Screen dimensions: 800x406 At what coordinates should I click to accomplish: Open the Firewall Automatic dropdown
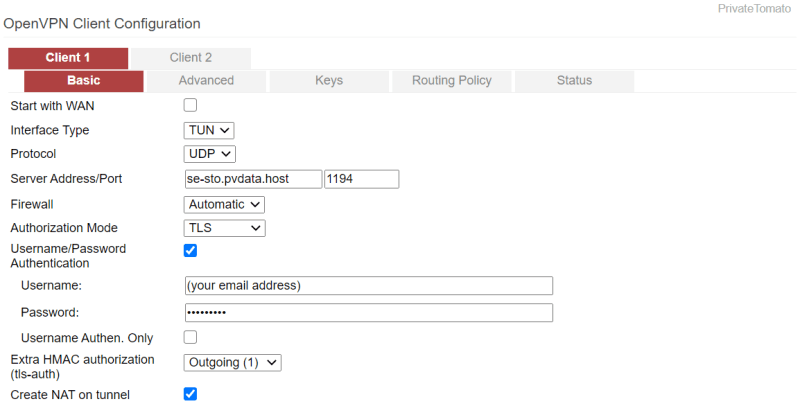tap(225, 204)
